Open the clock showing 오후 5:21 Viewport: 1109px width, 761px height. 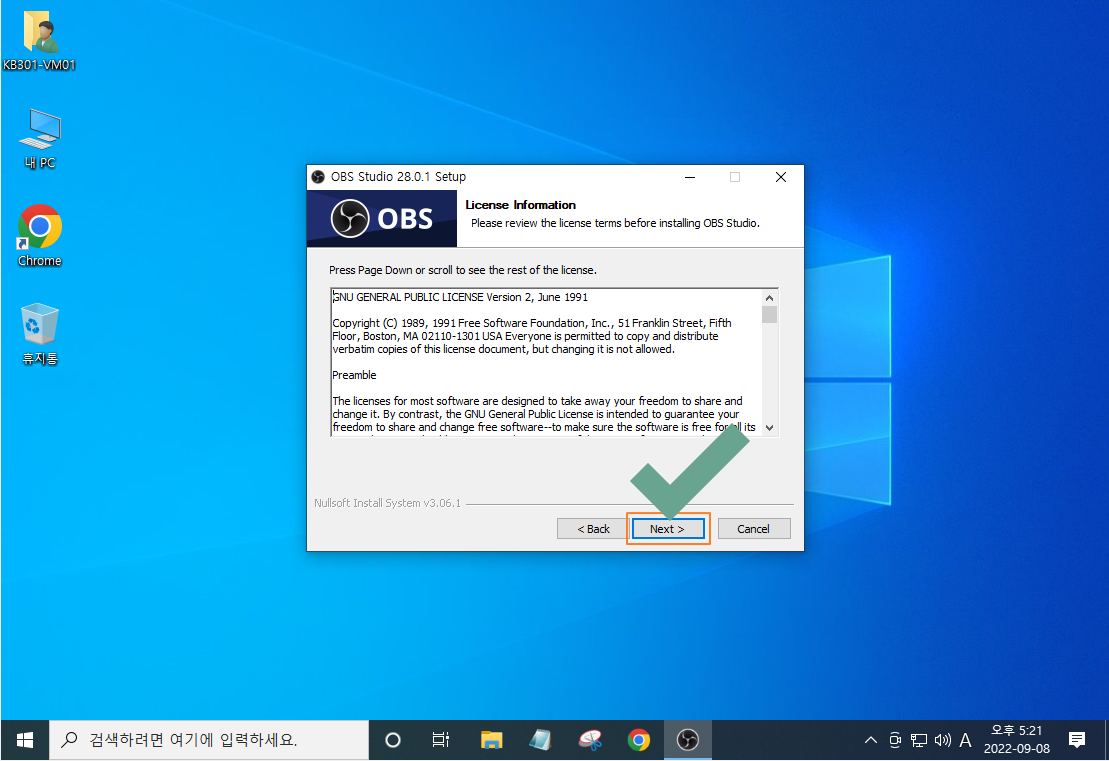coord(1016,740)
